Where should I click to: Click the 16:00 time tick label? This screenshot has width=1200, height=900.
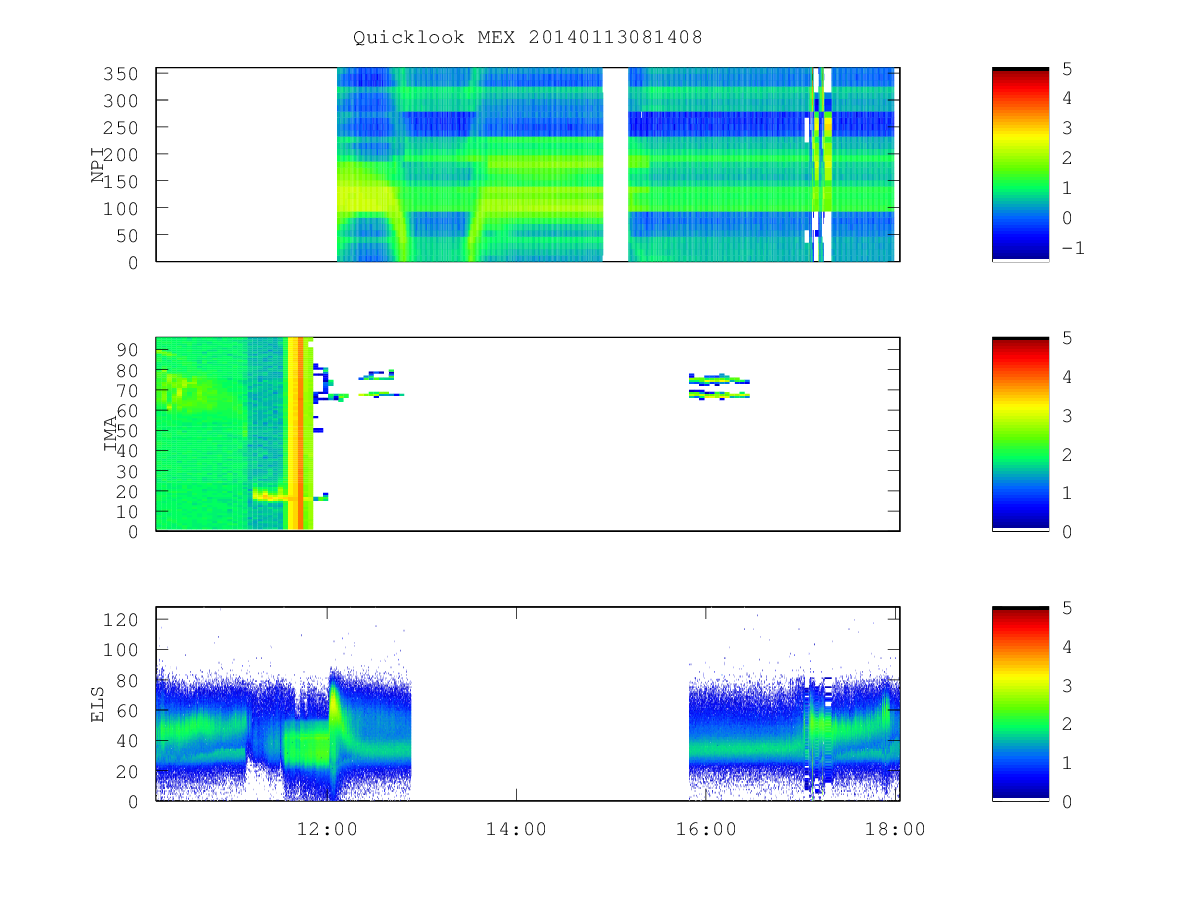coord(706,829)
